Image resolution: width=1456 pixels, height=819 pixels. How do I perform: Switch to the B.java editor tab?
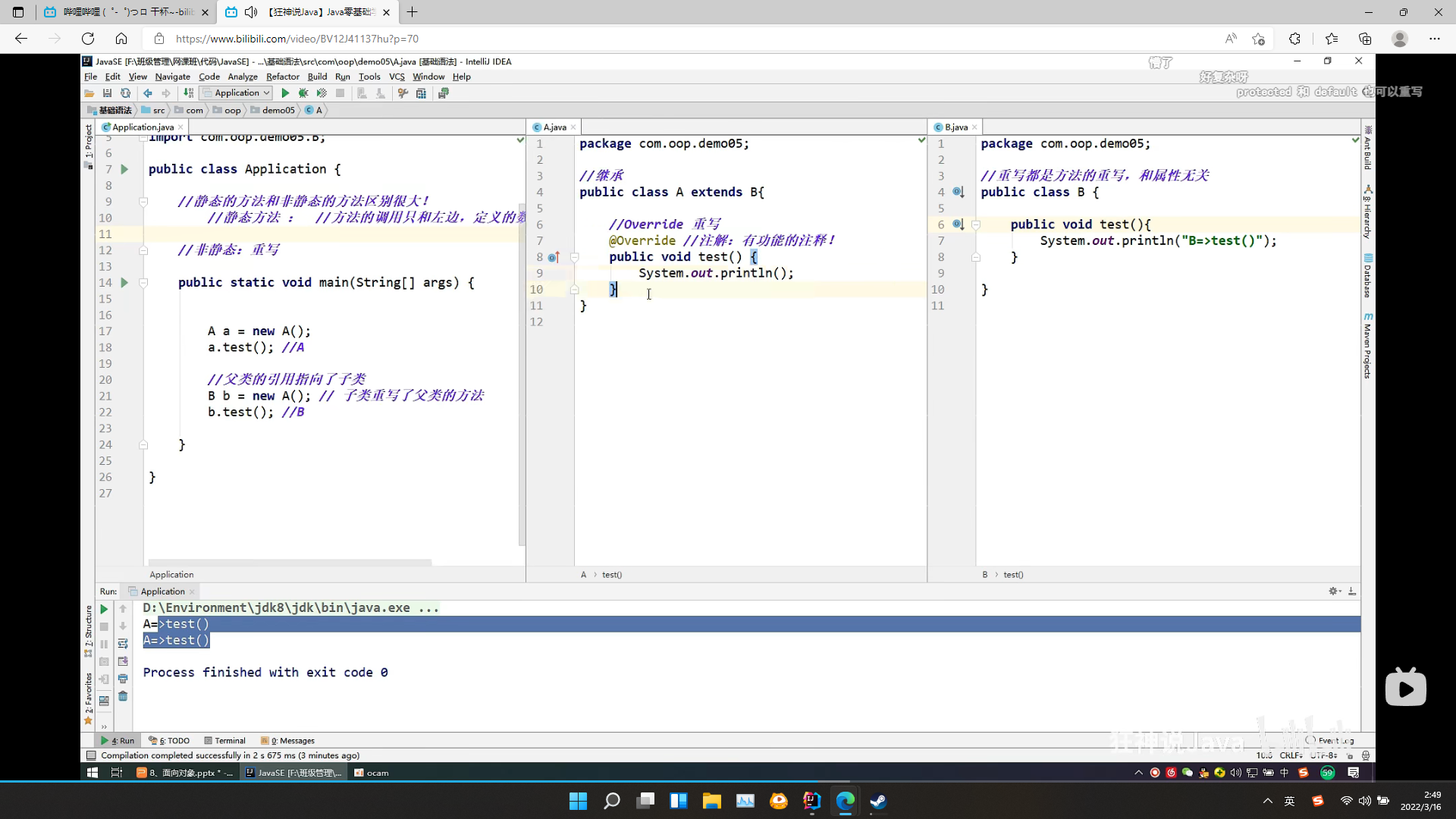[x=955, y=127]
